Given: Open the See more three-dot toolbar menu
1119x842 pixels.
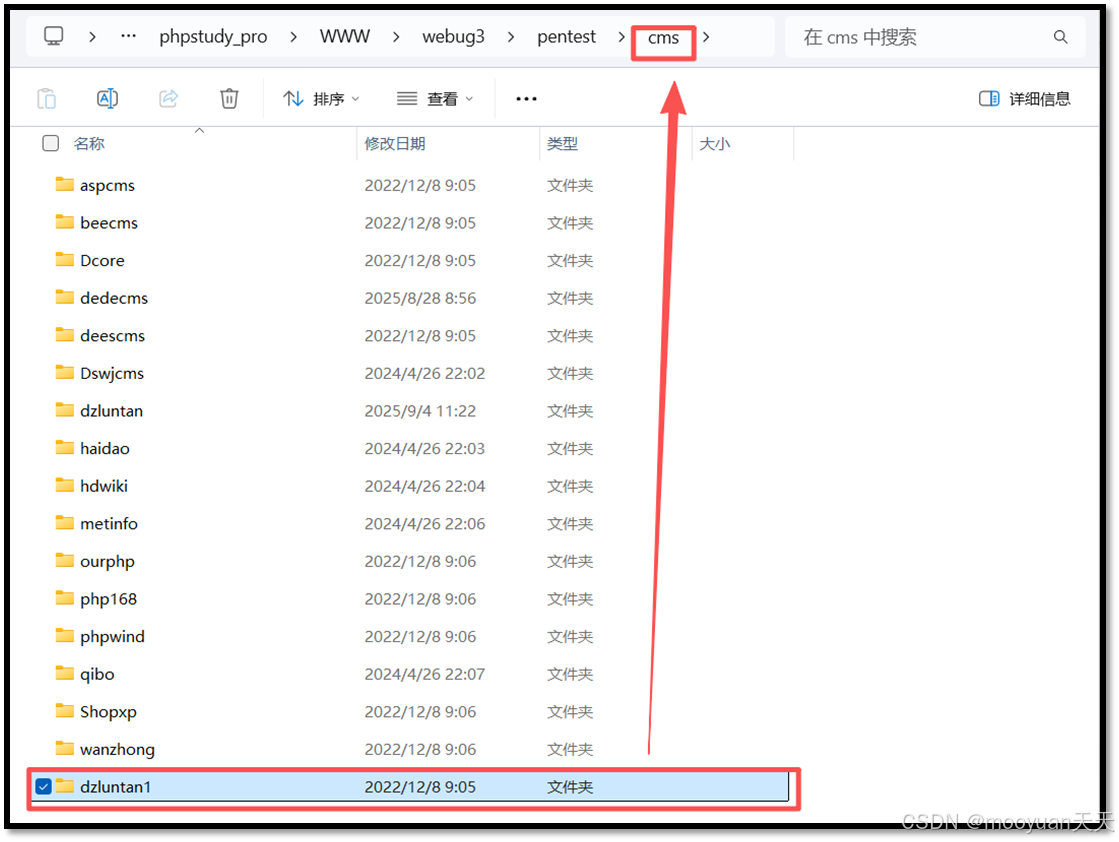Looking at the screenshot, I should tap(526, 98).
